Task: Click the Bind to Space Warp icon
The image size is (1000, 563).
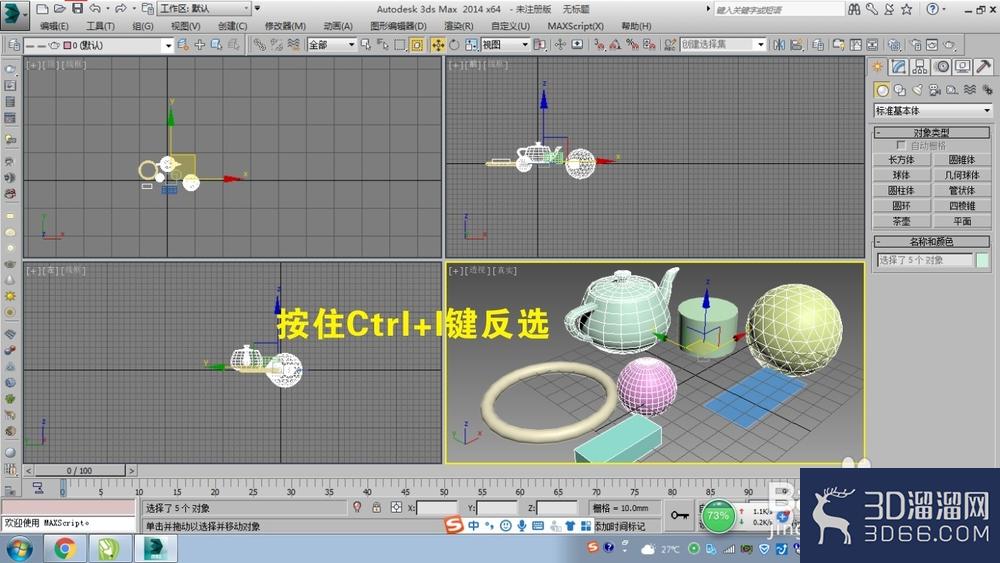Action: (293, 45)
